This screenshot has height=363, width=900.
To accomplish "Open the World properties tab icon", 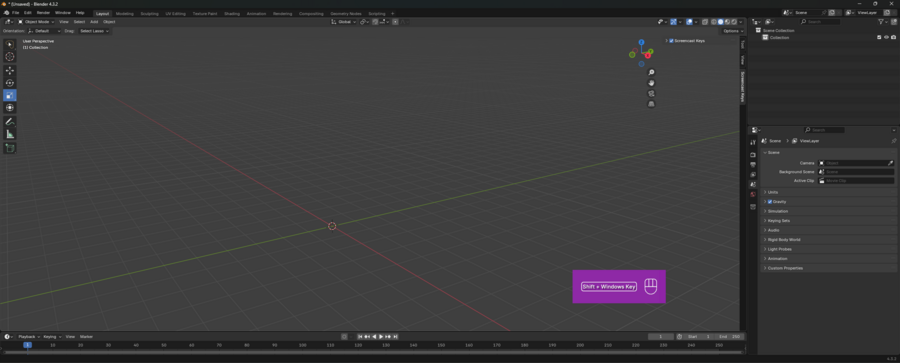I will 753,195.
